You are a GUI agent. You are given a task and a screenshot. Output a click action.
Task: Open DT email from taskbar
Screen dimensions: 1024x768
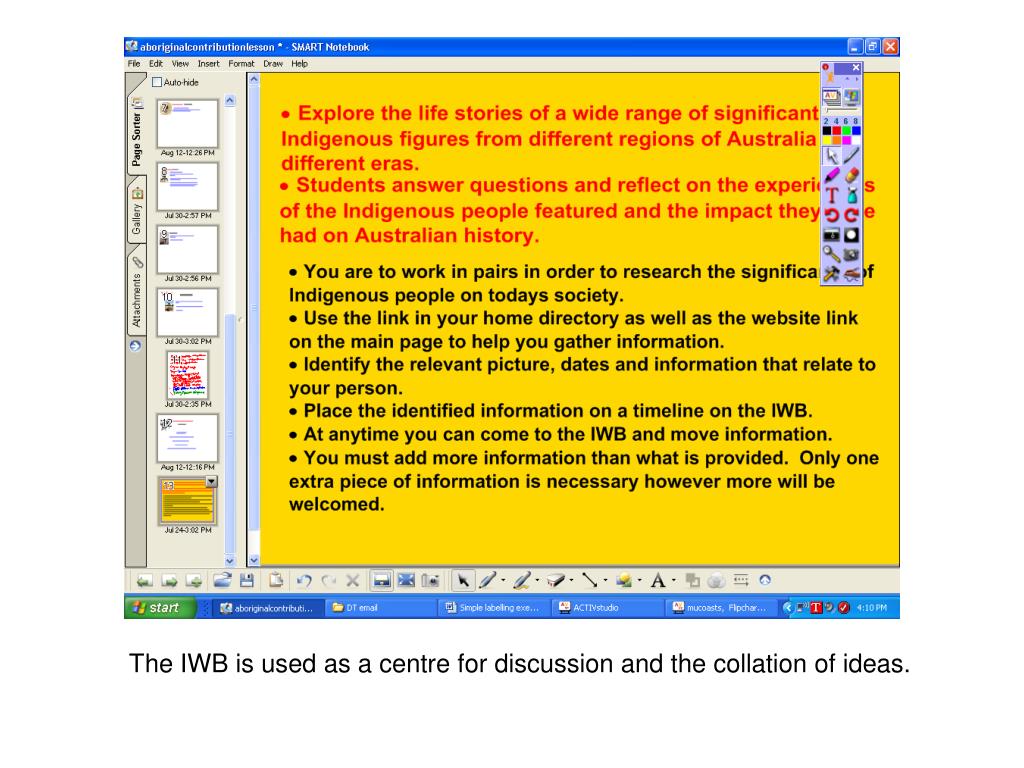(382, 607)
